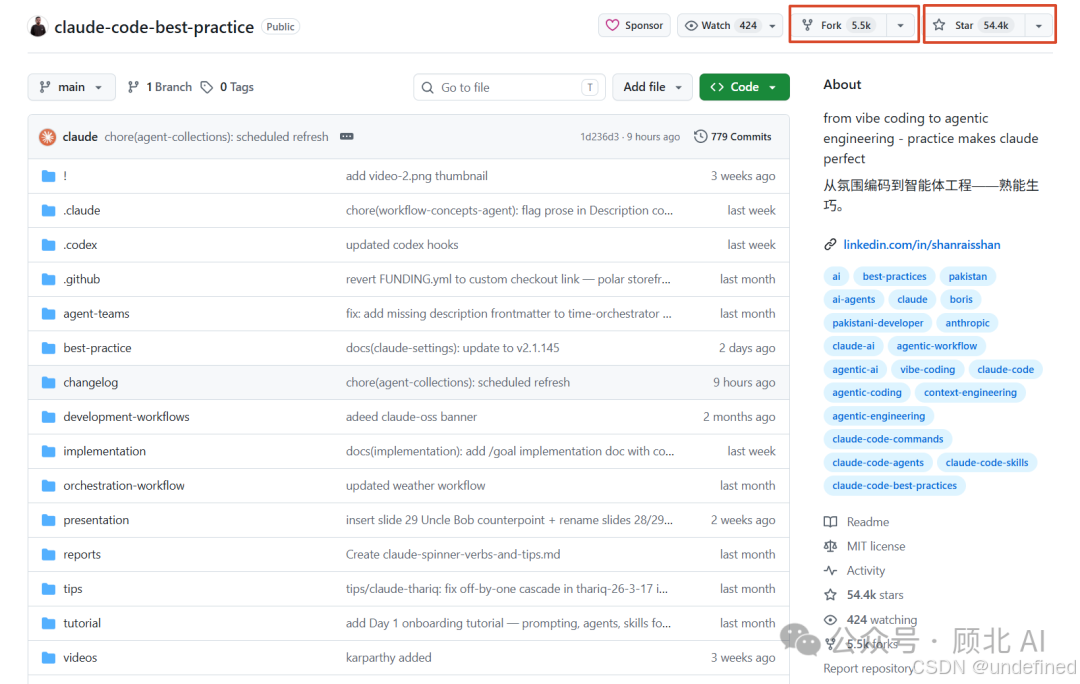This screenshot has height=684, width=1080.
Task: Click the Watch eye icon
Action: point(691,25)
